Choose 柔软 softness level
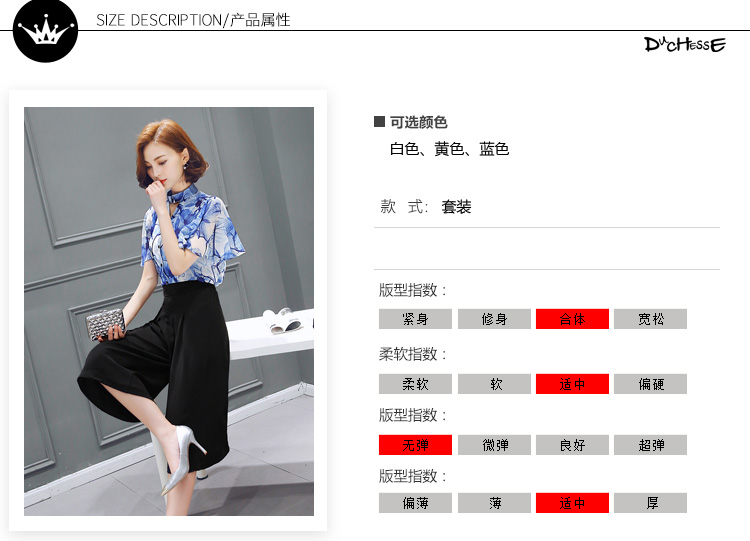The height and width of the screenshot is (541, 750). [x=415, y=384]
